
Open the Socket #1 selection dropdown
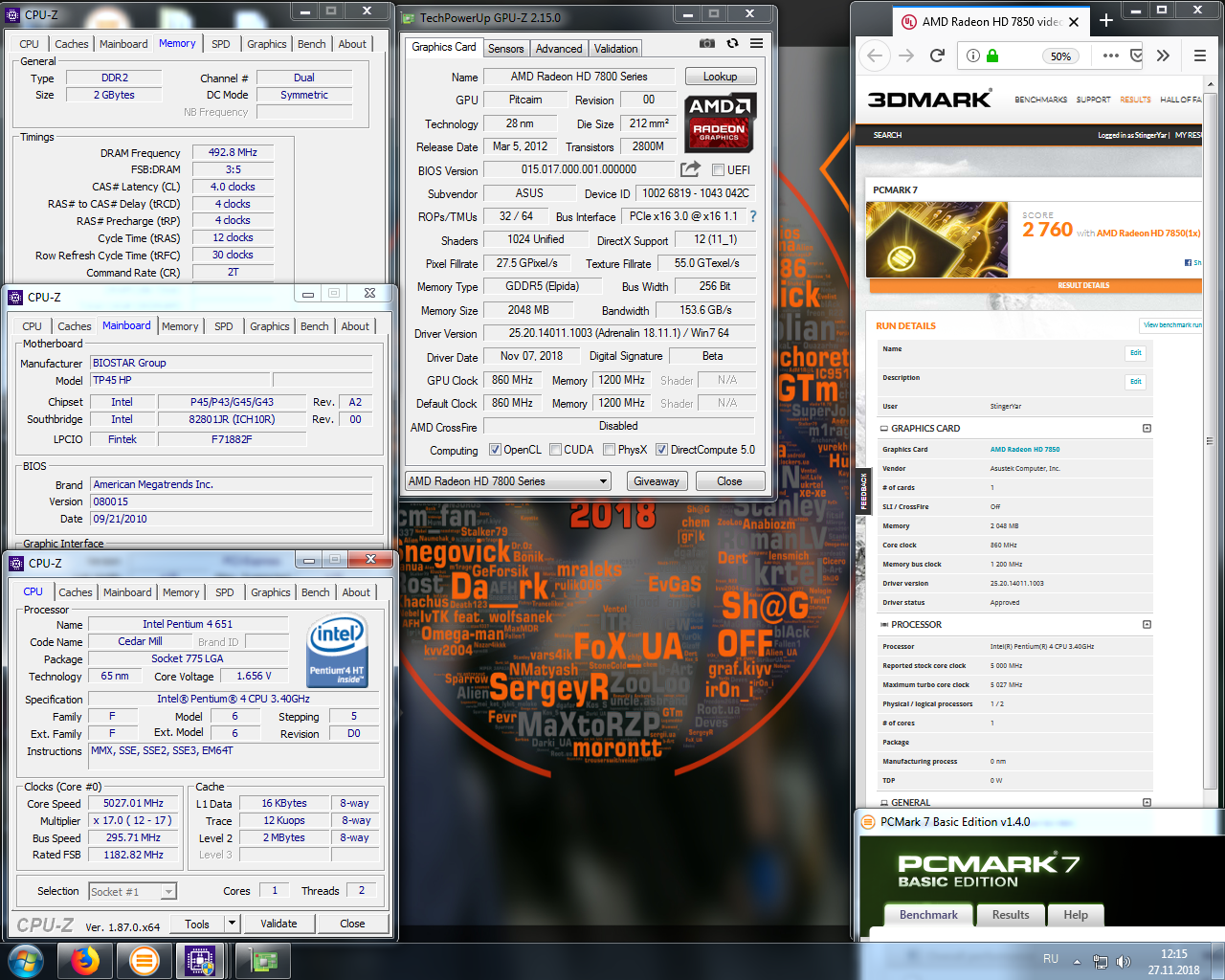click(x=133, y=892)
